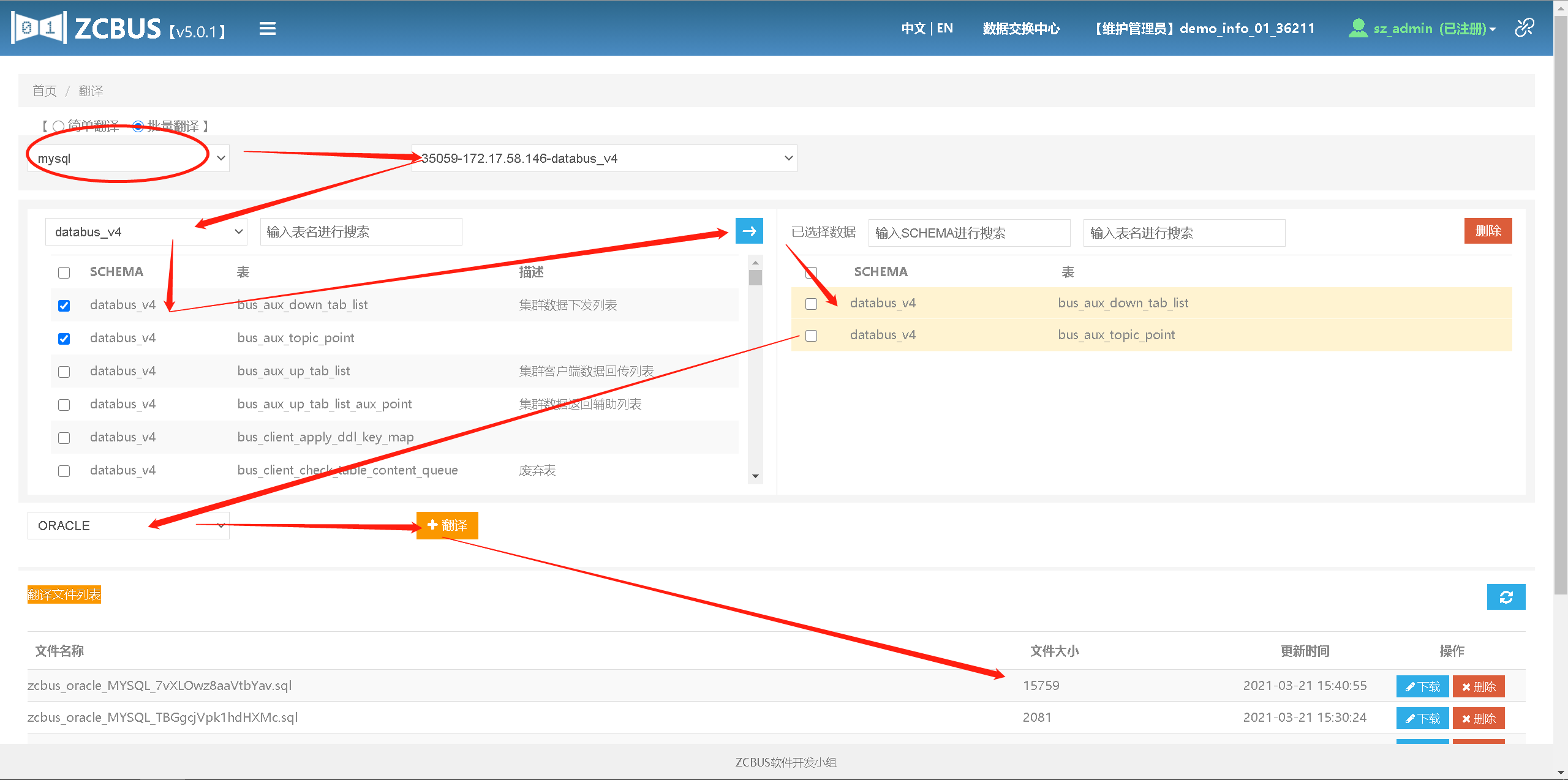The width and height of the screenshot is (1568, 780).
Task: Download the zcbus_oracle_MYSQL_7vXLOwz8aaVtbYav.sql file
Action: click(x=1422, y=686)
